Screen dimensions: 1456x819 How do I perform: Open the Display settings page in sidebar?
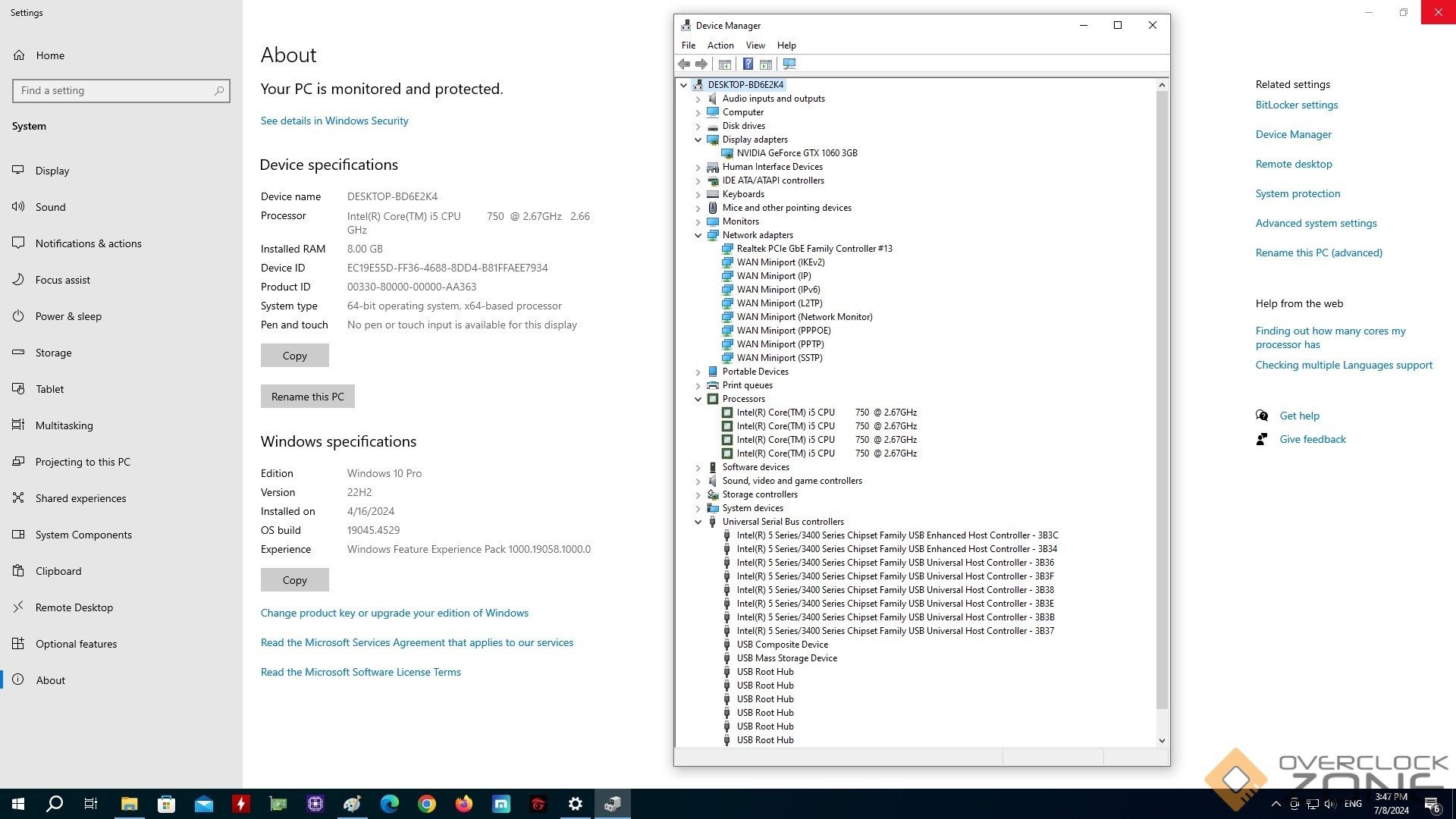pyautogui.click(x=52, y=171)
